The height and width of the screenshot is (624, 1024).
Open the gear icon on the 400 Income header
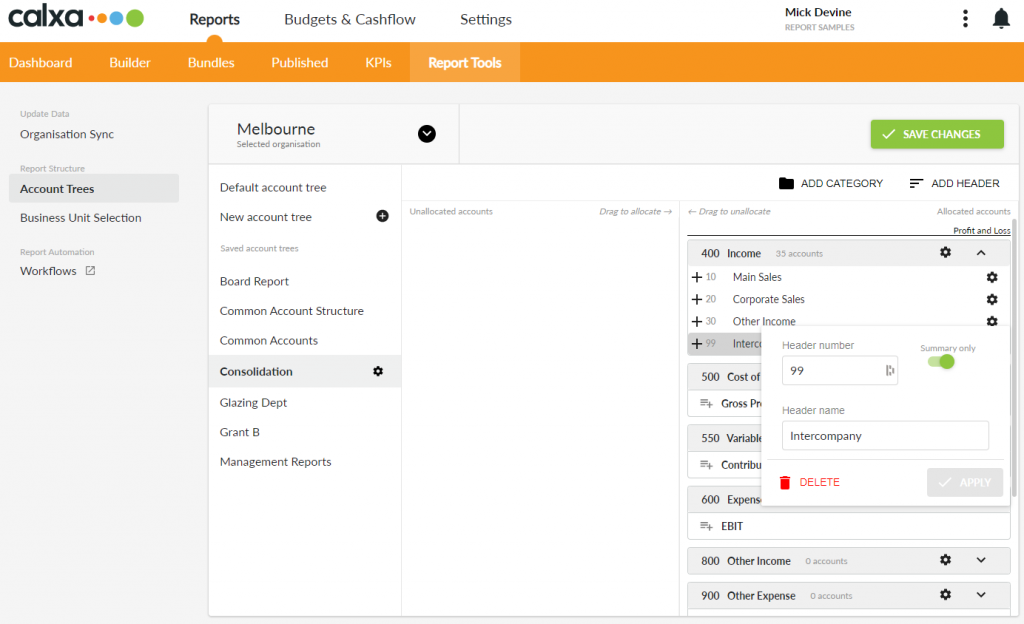(945, 253)
